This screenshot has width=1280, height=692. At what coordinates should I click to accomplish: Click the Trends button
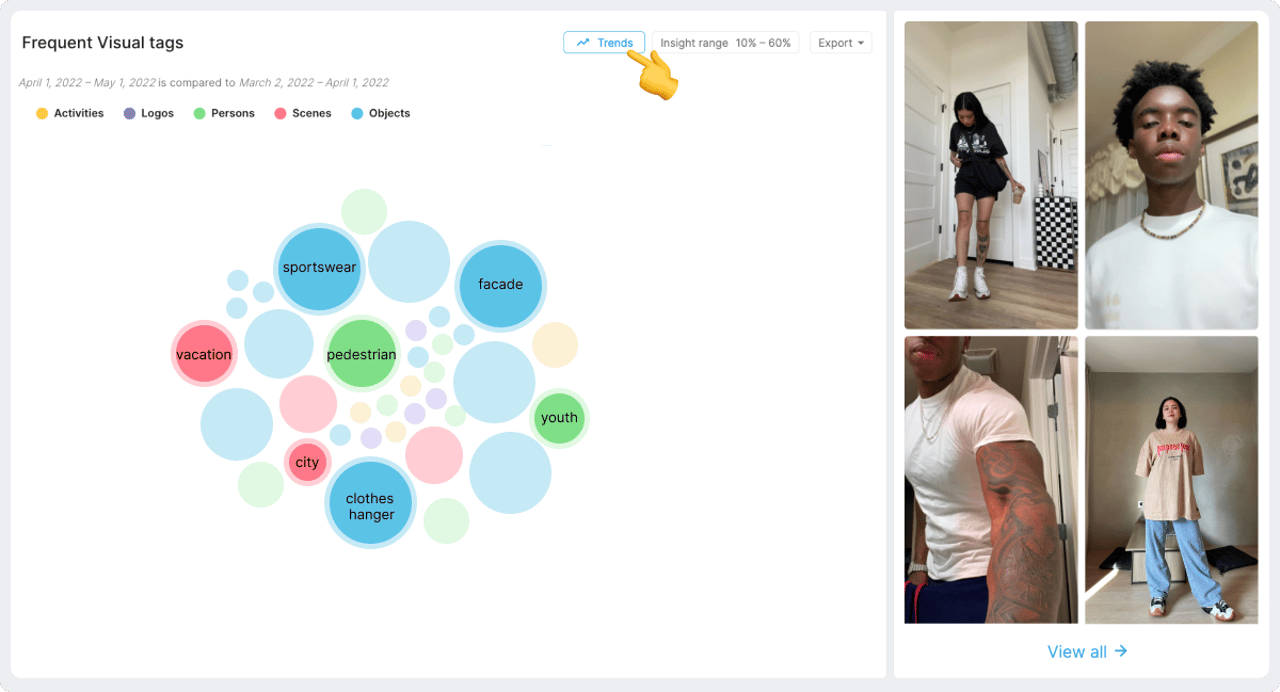(x=604, y=43)
